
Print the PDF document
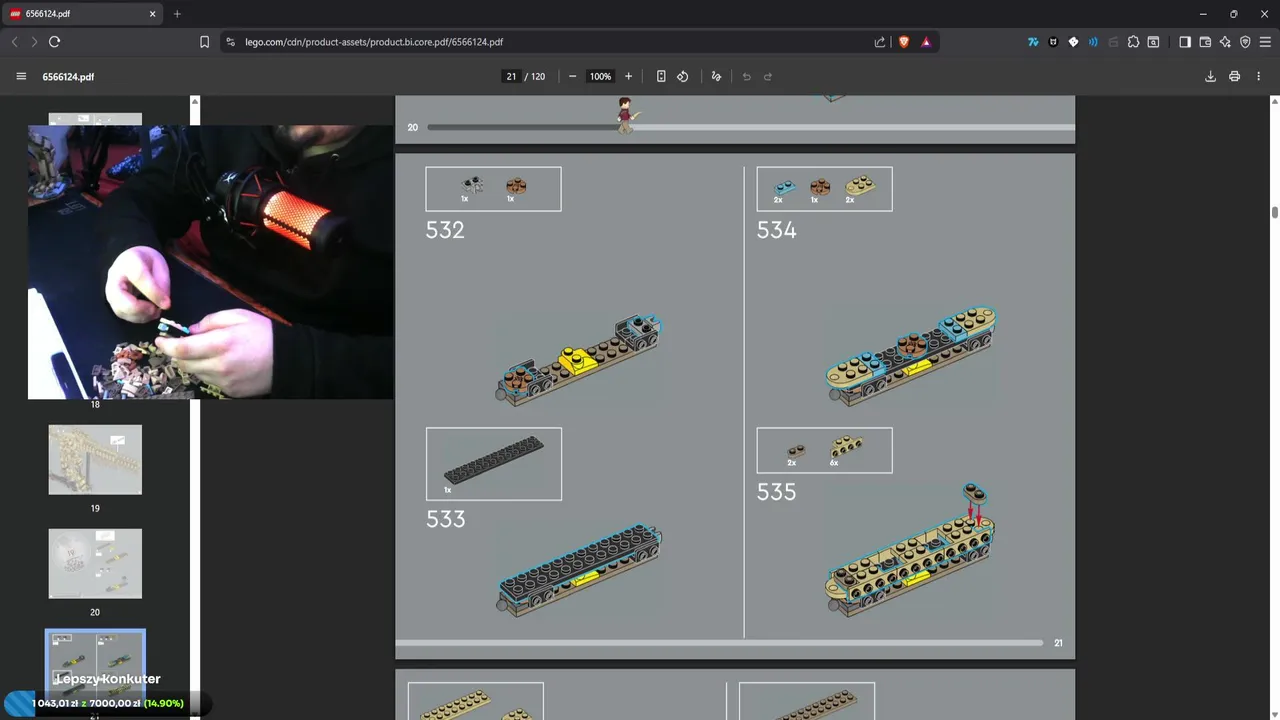tap(1234, 77)
